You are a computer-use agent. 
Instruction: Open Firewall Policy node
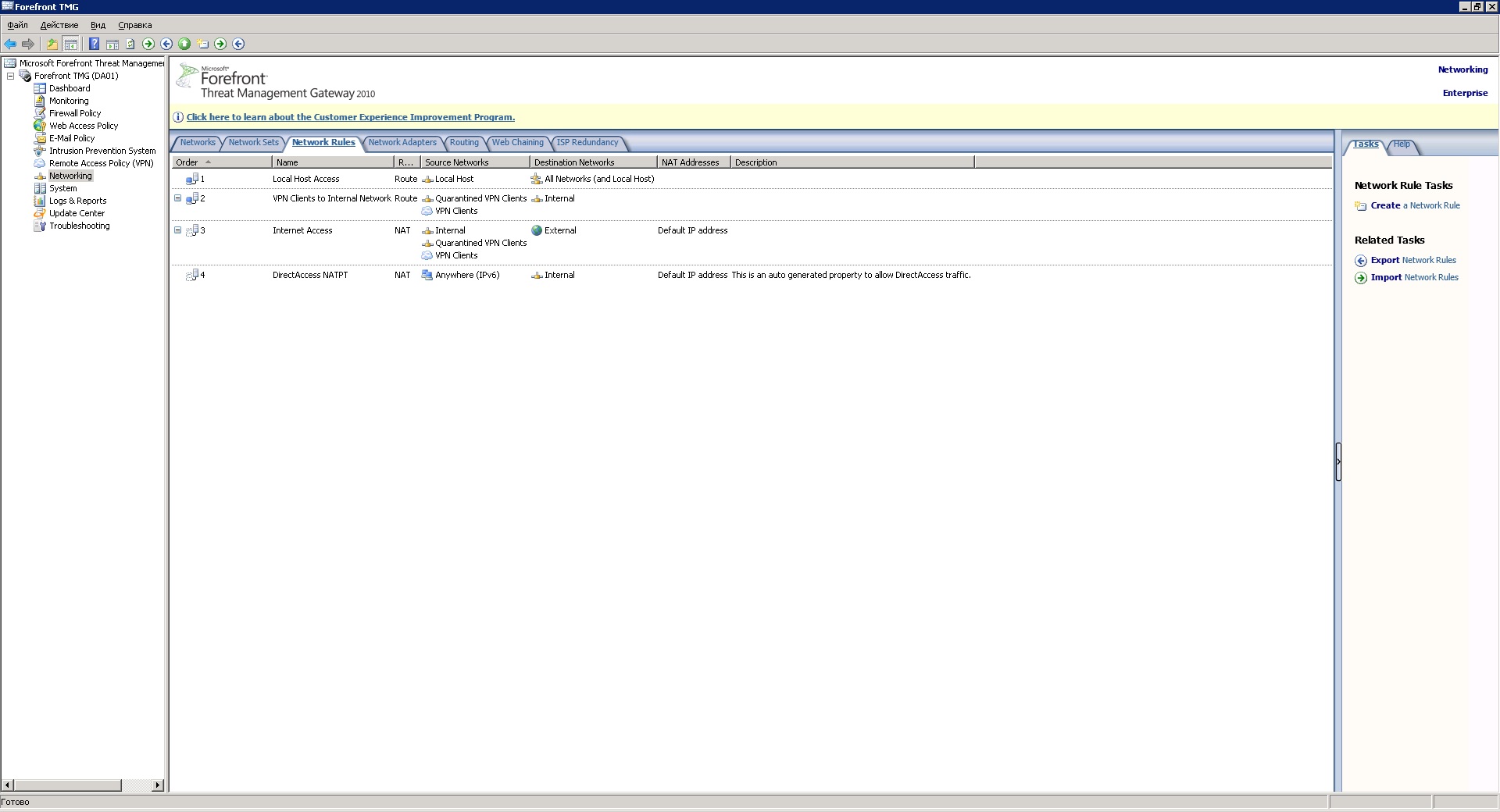[x=75, y=113]
